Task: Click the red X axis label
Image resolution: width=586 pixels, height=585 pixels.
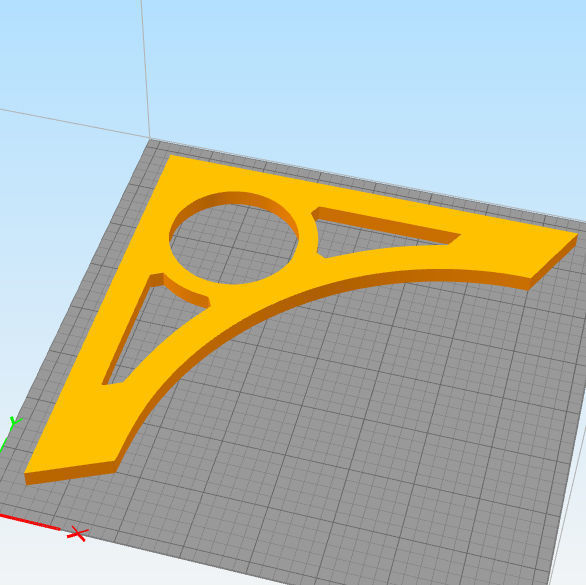Action: click(x=78, y=534)
